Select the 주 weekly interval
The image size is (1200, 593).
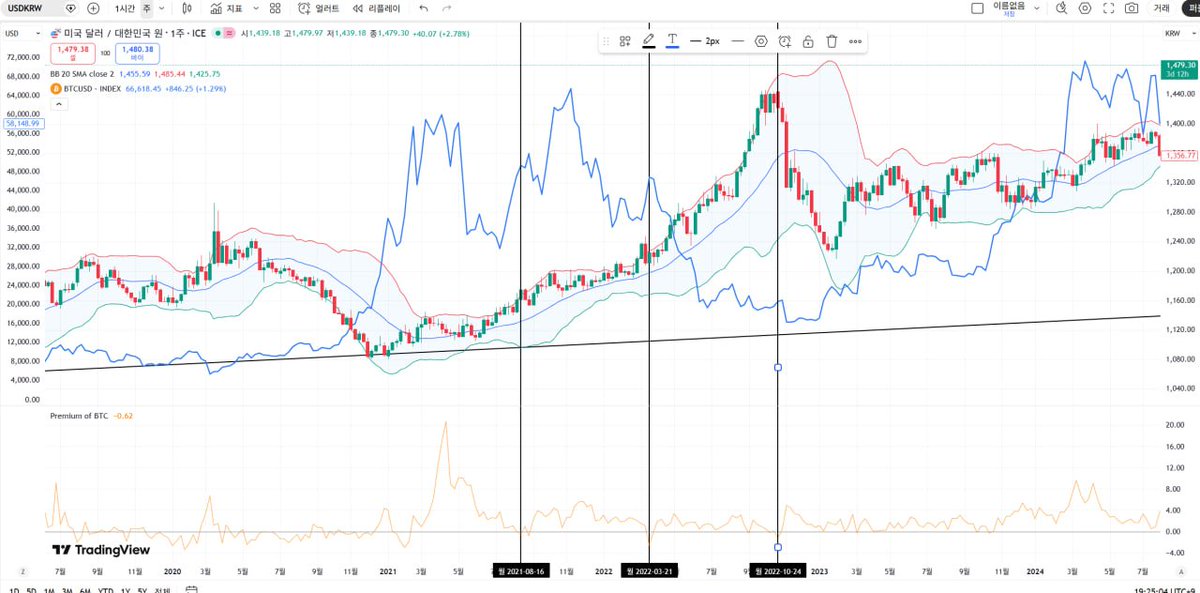click(147, 8)
